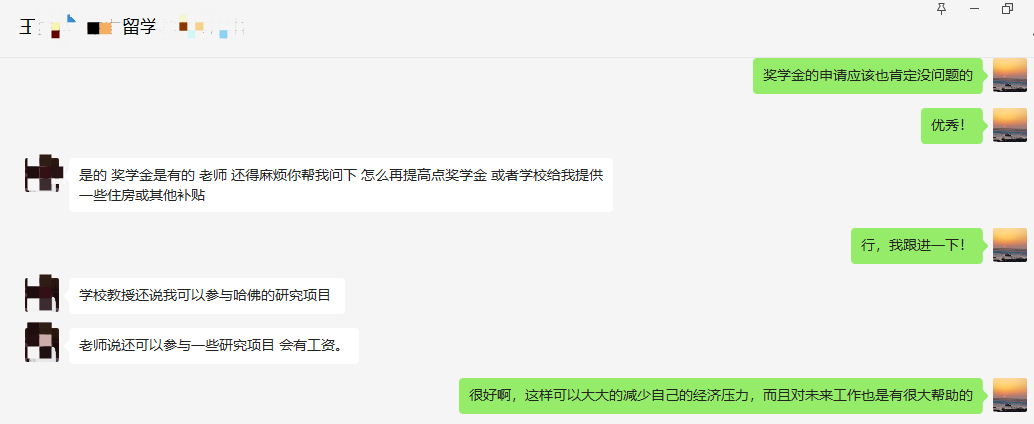Open avatar beside 行，我跟进一下！ message
Image resolution: width=1034 pixels, height=424 pixels.
1010,245
